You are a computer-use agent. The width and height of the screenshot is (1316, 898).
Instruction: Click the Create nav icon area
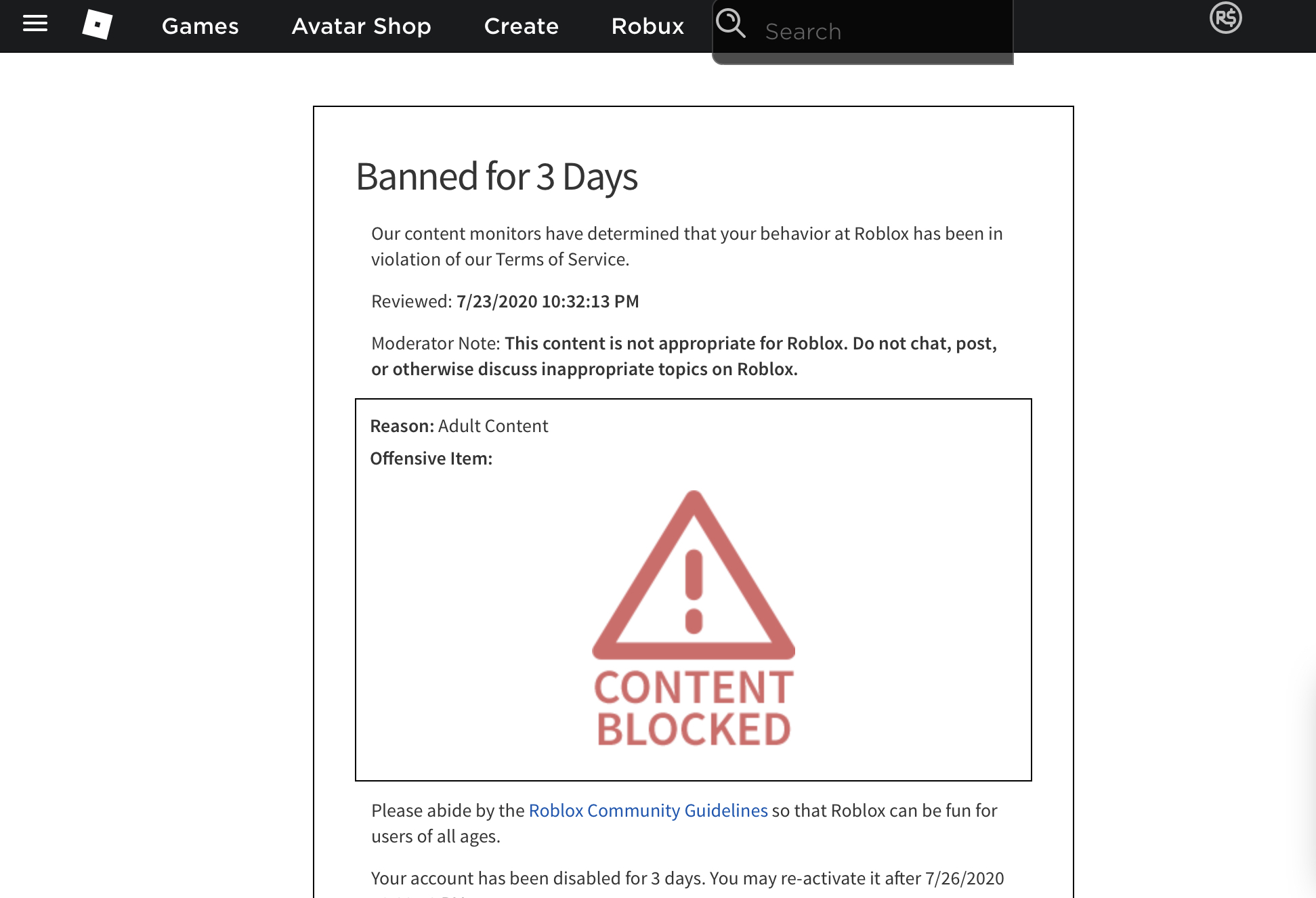[521, 25]
